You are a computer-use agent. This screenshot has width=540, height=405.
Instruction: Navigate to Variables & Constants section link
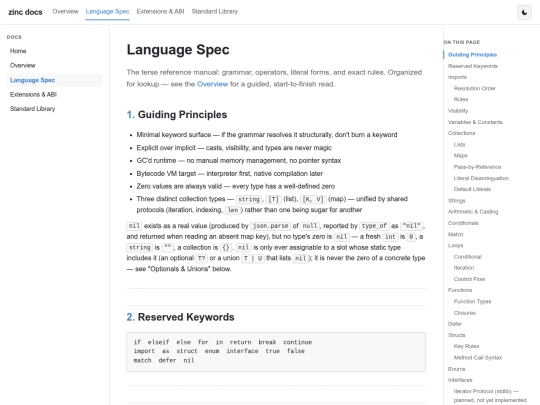tap(475, 122)
